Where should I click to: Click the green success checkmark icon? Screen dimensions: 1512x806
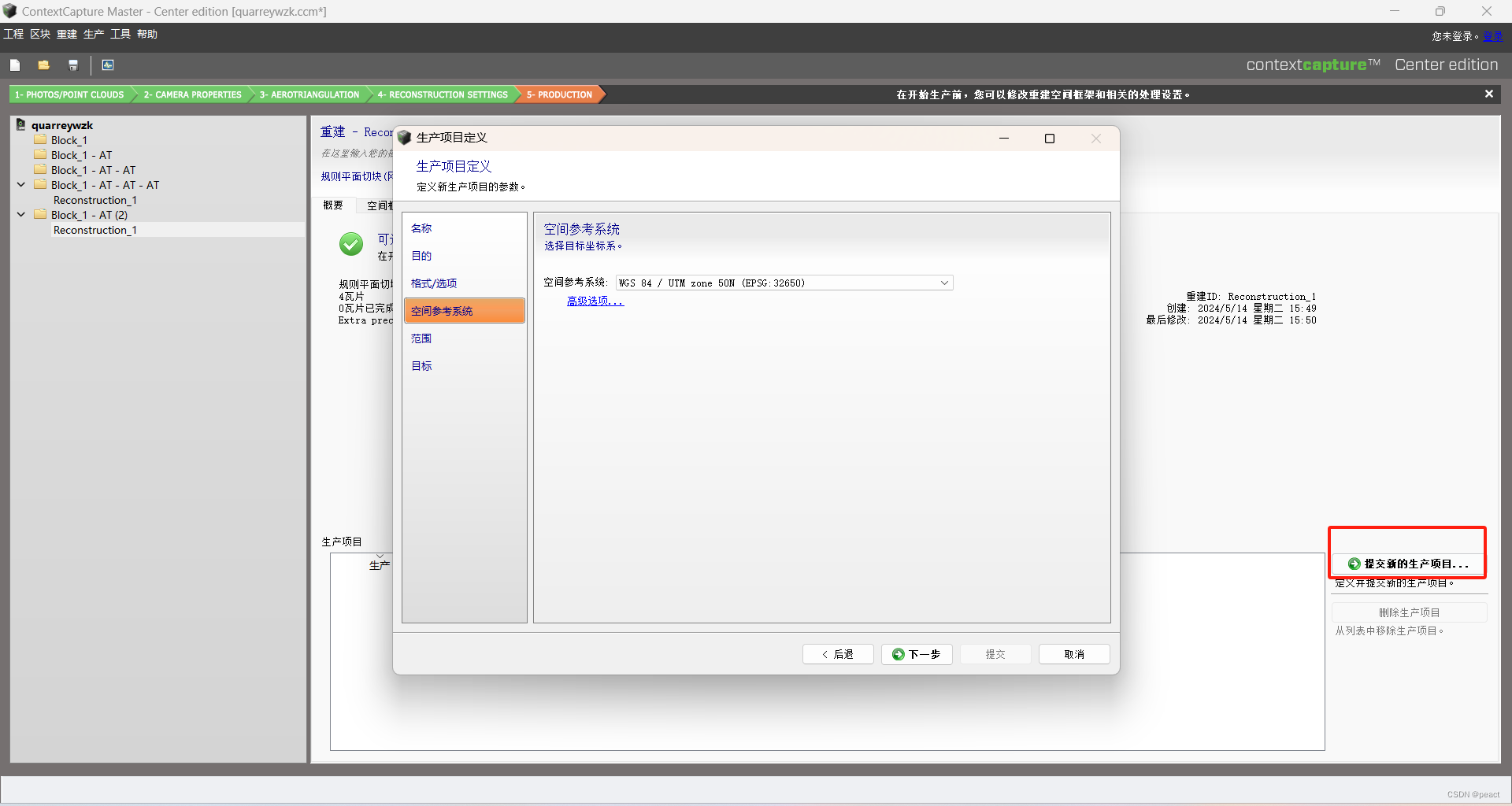coord(350,245)
